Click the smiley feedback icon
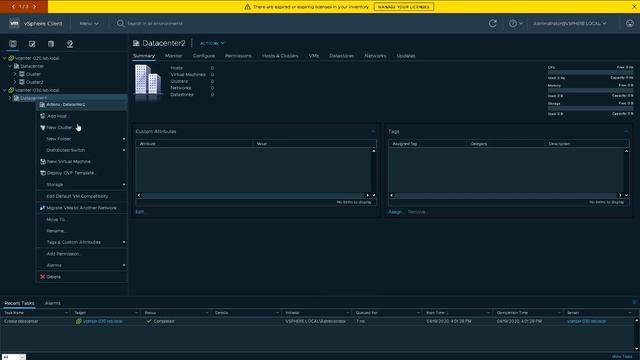This screenshot has width=640, height=360. pos(630,23)
